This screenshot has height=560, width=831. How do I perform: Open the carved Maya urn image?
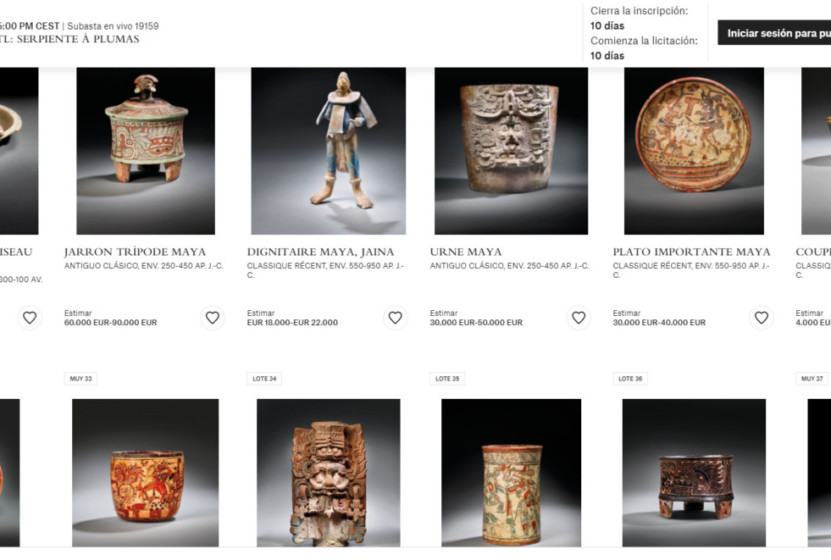511,151
